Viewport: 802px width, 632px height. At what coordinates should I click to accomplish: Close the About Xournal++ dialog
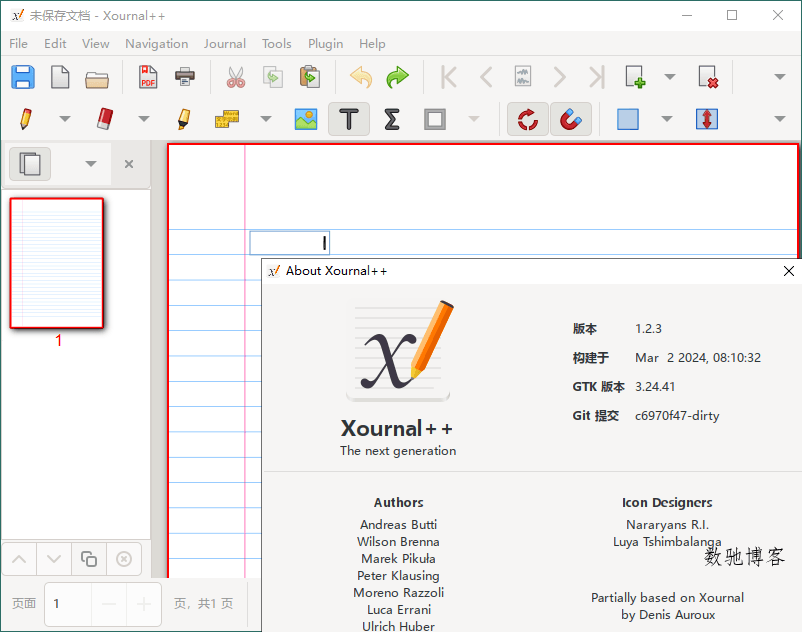(x=789, y=271)
